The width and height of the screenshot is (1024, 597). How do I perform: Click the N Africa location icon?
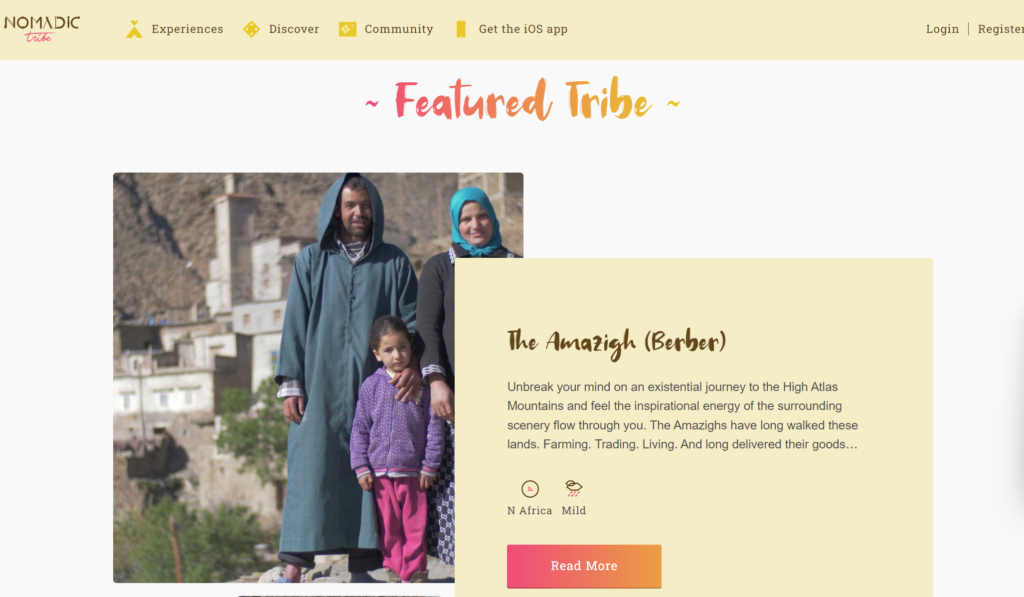coord(530,489)
